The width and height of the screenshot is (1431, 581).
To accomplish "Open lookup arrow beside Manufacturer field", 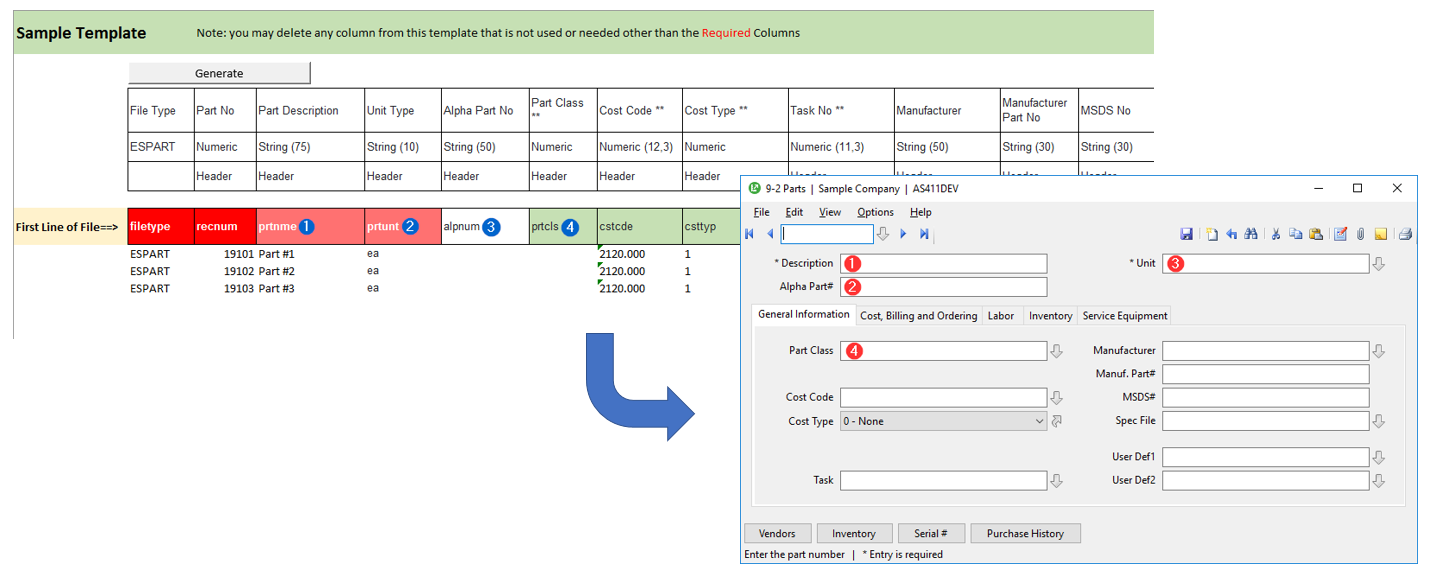I will coord(1379,351).
